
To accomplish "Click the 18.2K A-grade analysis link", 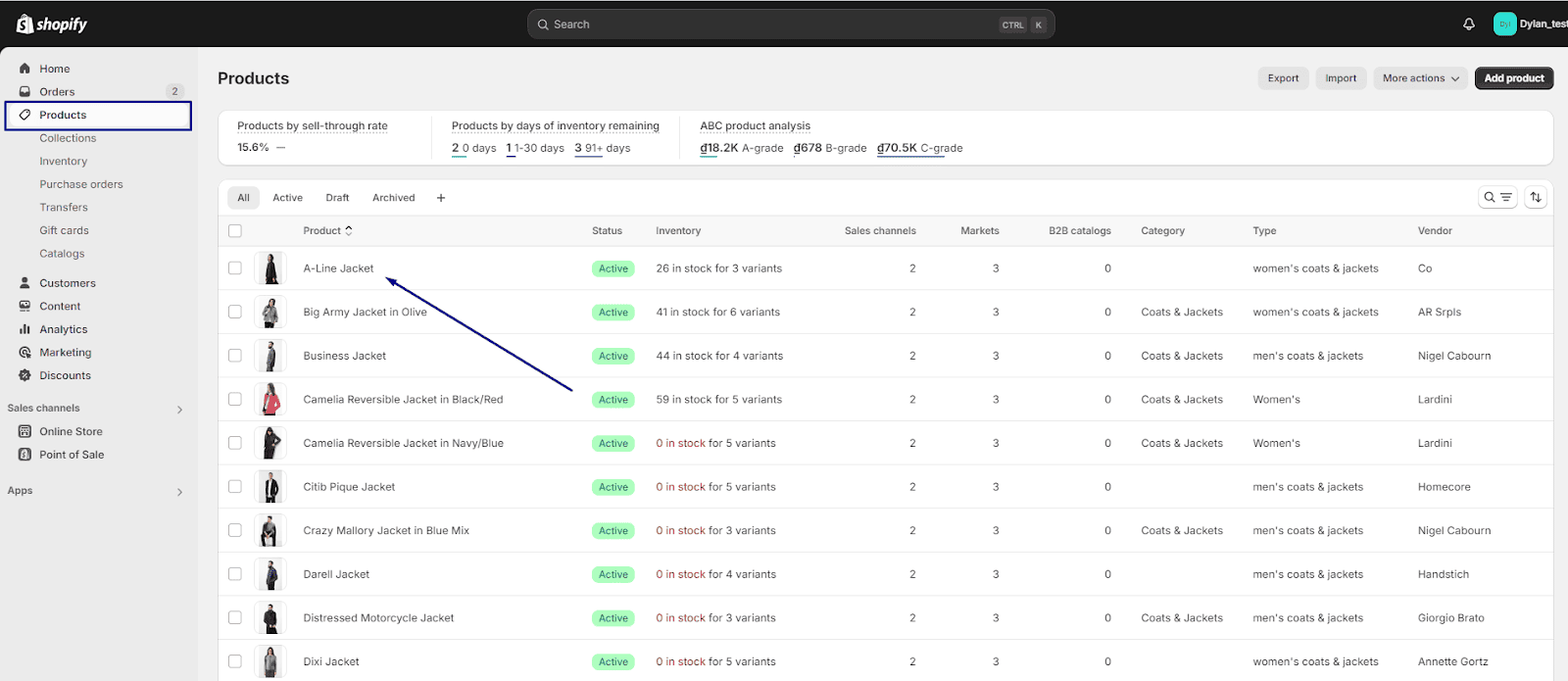I will click(x=742, y=149).
